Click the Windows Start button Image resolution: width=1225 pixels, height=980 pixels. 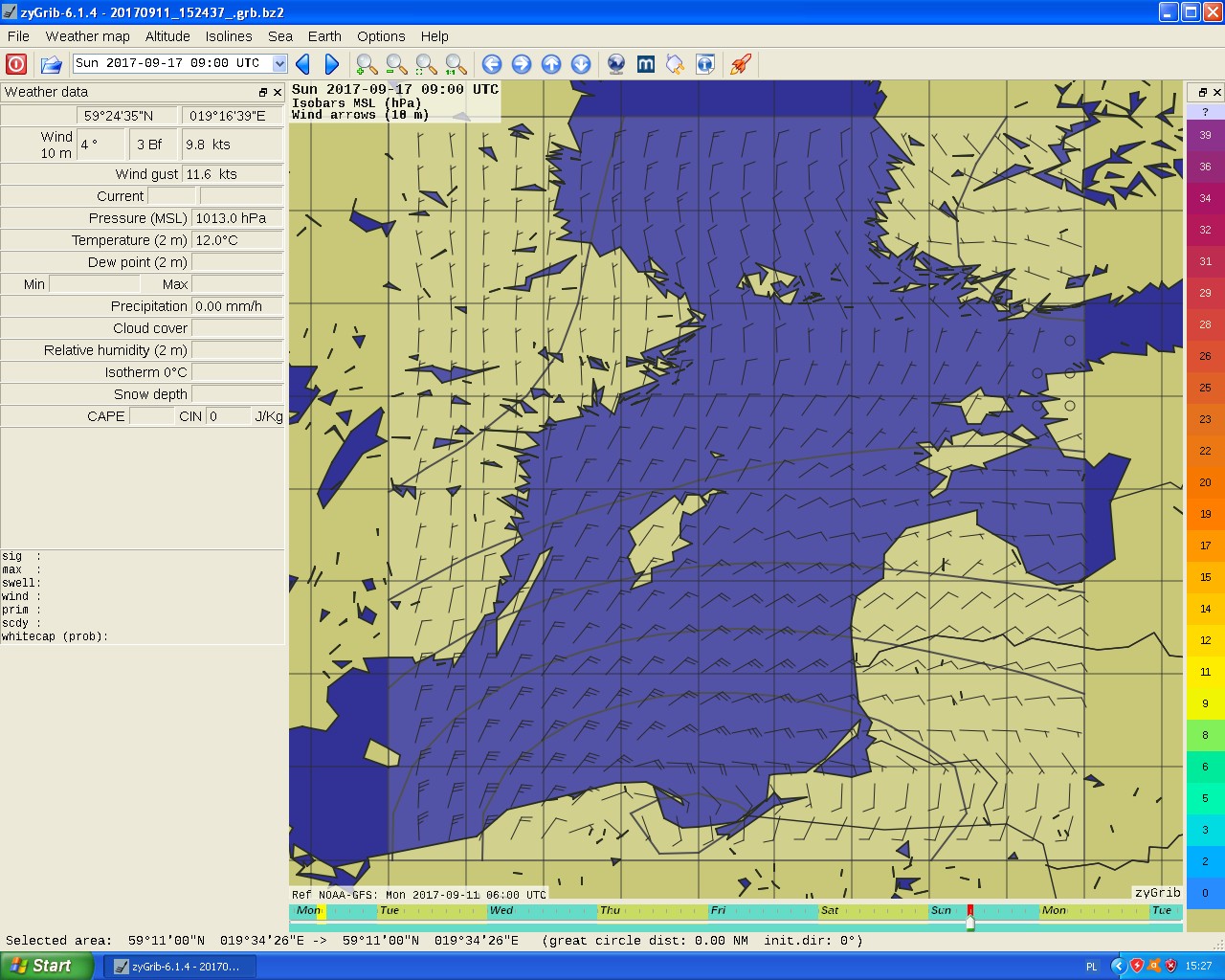click(x=47, y=966)
